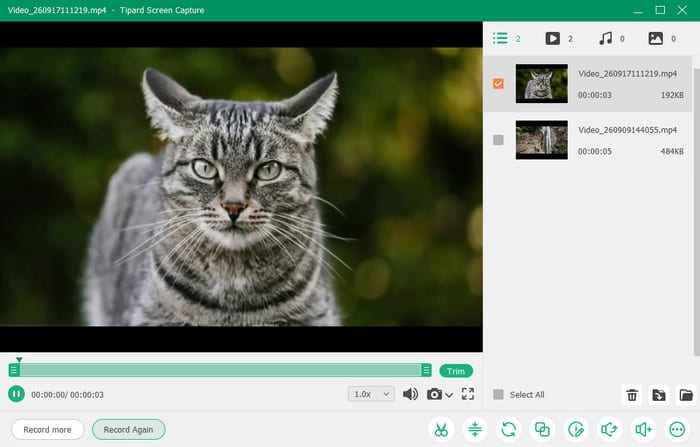
Task: Click the 00:00:05 duration text
Action: [595, 151]
